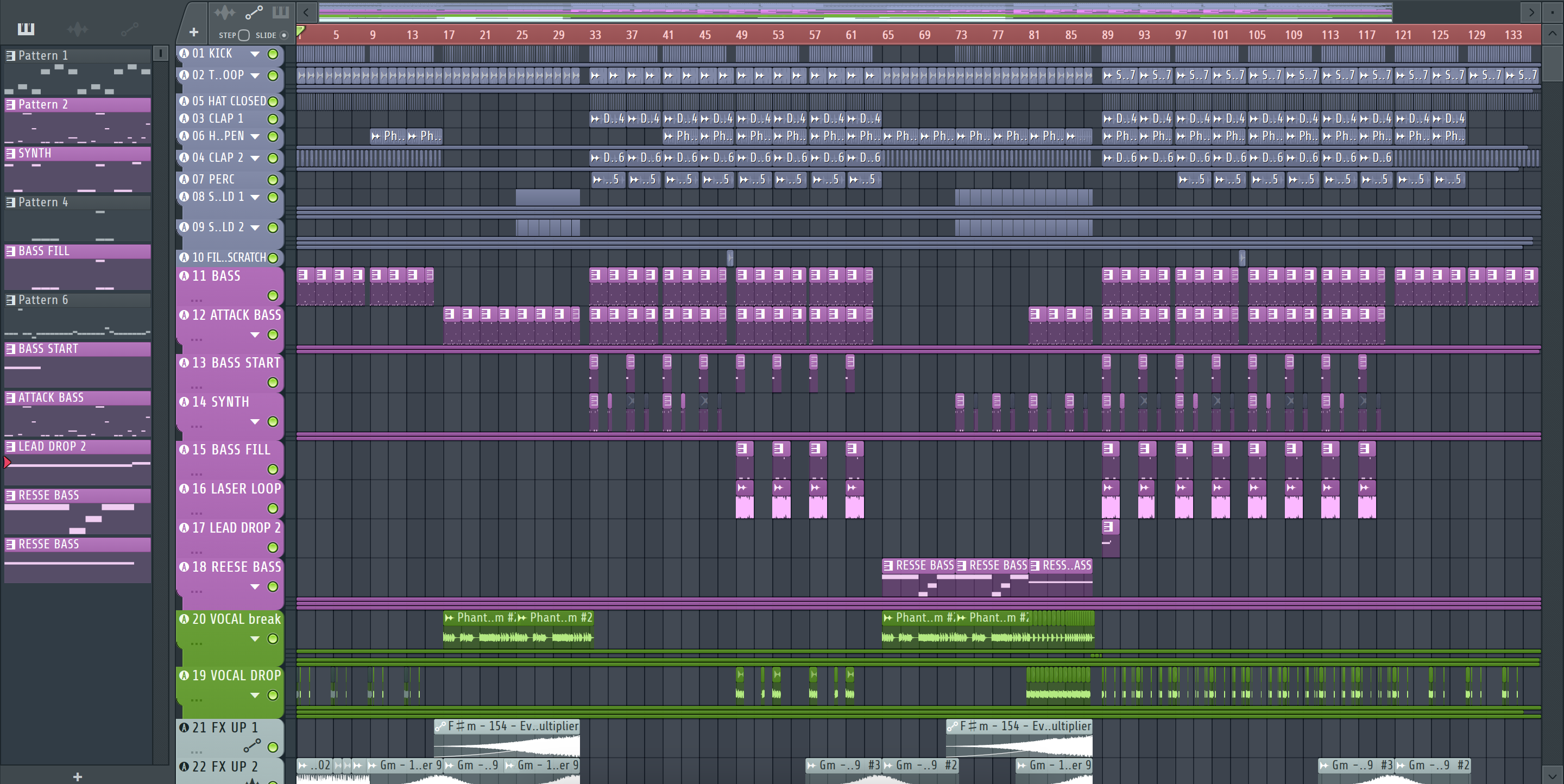
Task: Expand the 09 S..LD 2 track arrow
Action: coord(255,227)
